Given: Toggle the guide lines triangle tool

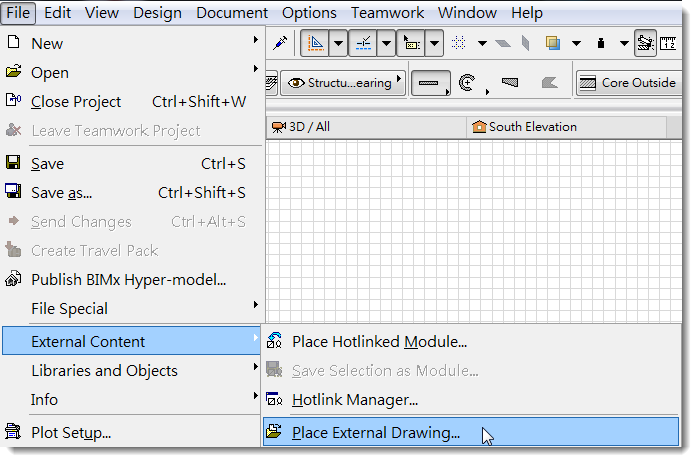Looking at the screenshot, I should [x=315, y=43].
